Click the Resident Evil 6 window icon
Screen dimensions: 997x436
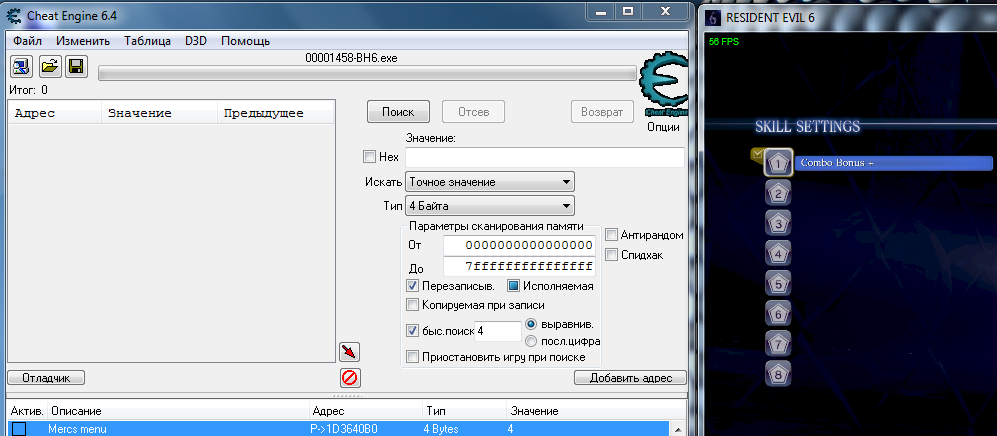[x=714, y=17]
